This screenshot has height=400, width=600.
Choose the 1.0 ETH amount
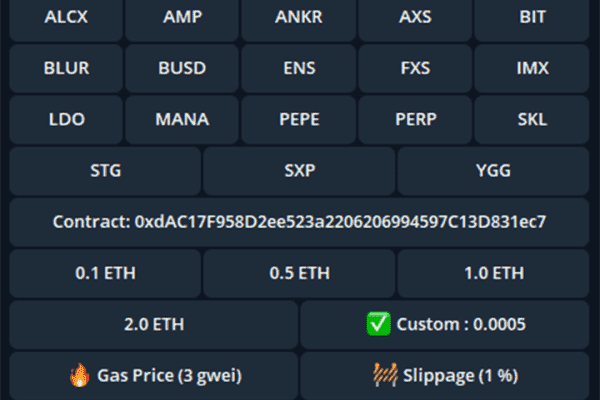(x=493, y=274)
